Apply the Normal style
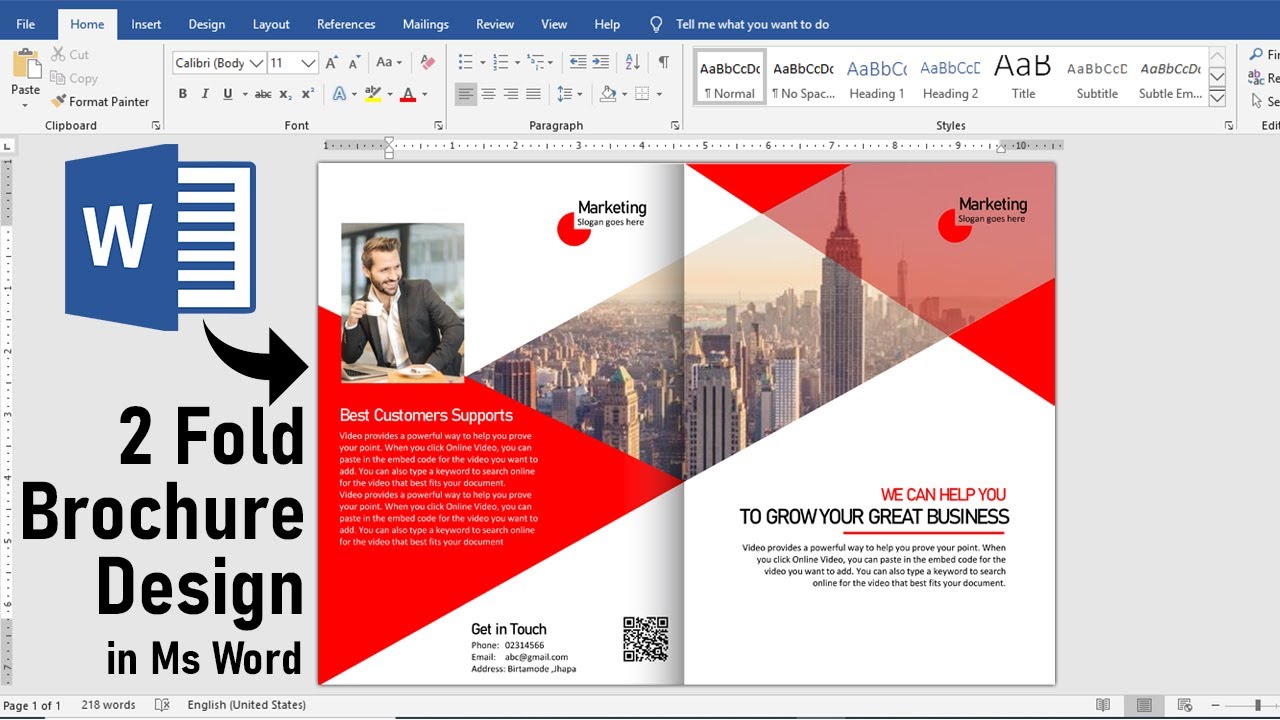1280x720 pixels. 730,77
